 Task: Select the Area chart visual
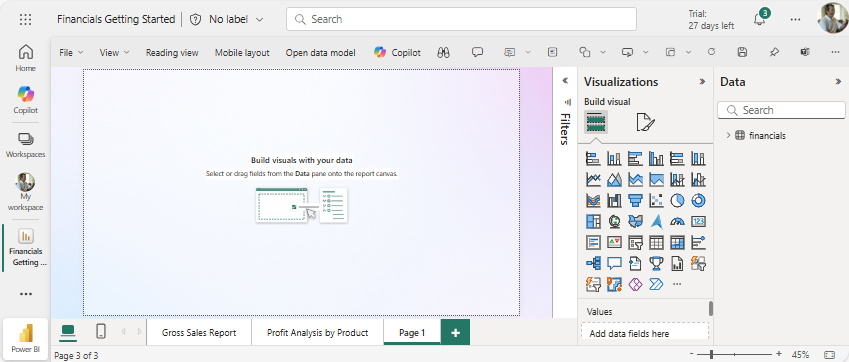614,180
